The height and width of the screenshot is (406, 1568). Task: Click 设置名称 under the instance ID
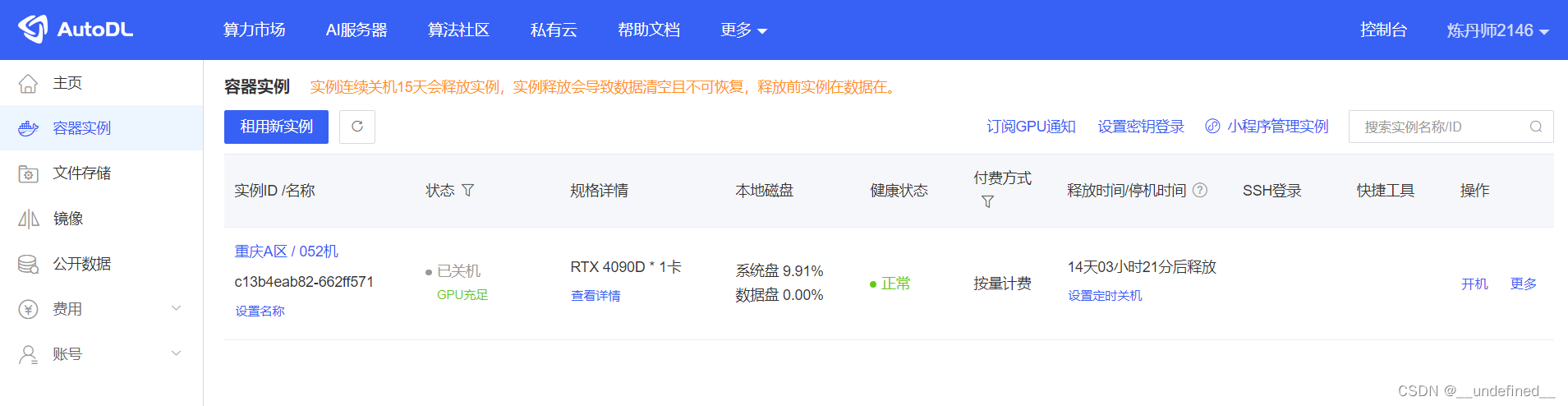(x=260, y=311)
